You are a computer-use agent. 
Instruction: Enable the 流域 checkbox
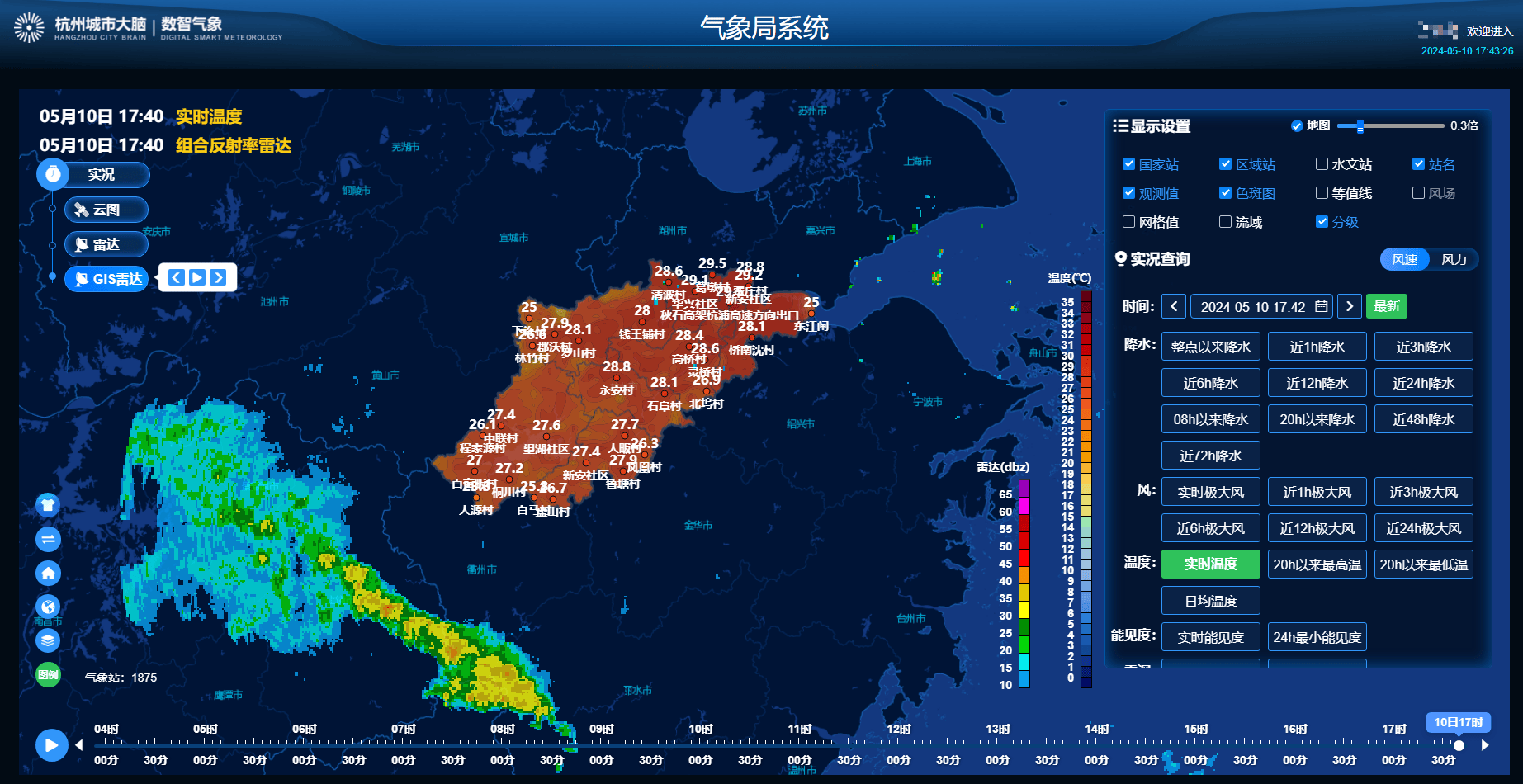coord(1225,222)
